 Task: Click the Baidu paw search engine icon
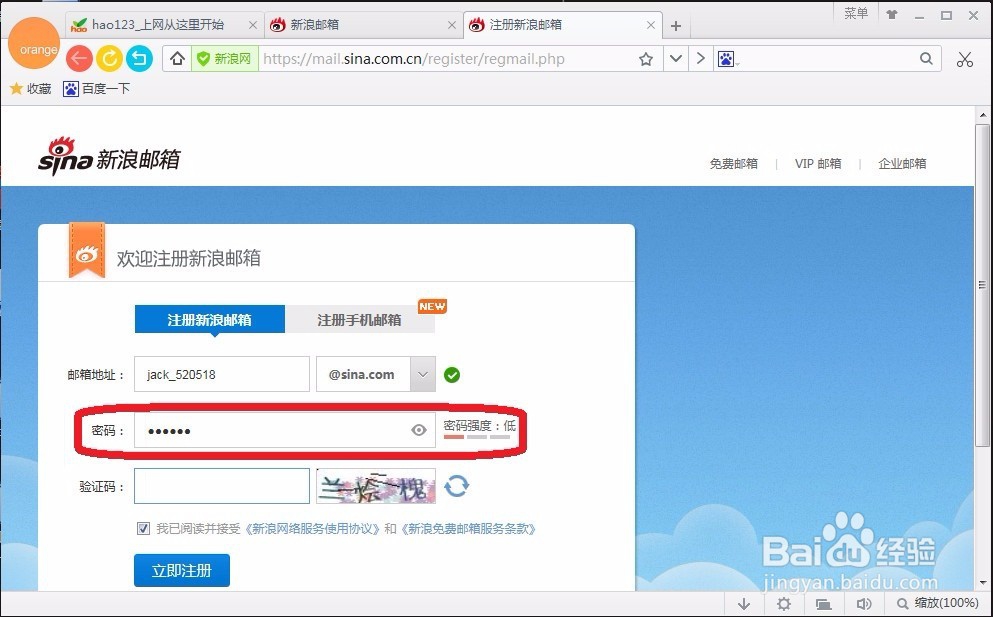click(x=725, y=59)
